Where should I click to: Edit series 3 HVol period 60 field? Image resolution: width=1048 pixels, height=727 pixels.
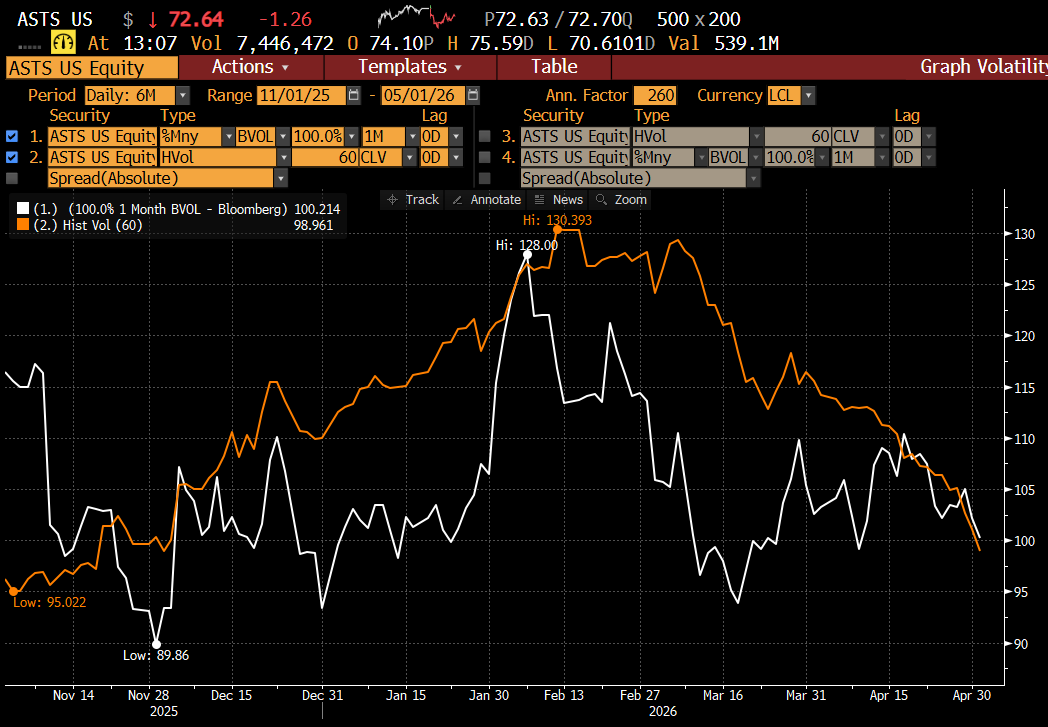pyautogui.click(x=797, y=136)
